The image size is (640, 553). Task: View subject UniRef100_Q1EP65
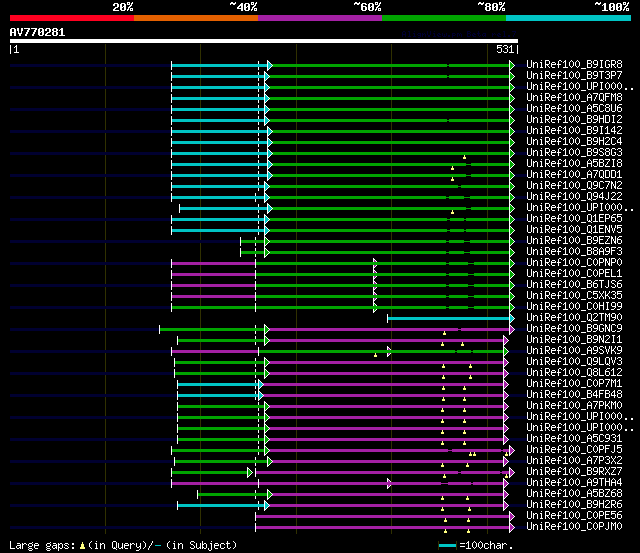(x=574, y=219)
